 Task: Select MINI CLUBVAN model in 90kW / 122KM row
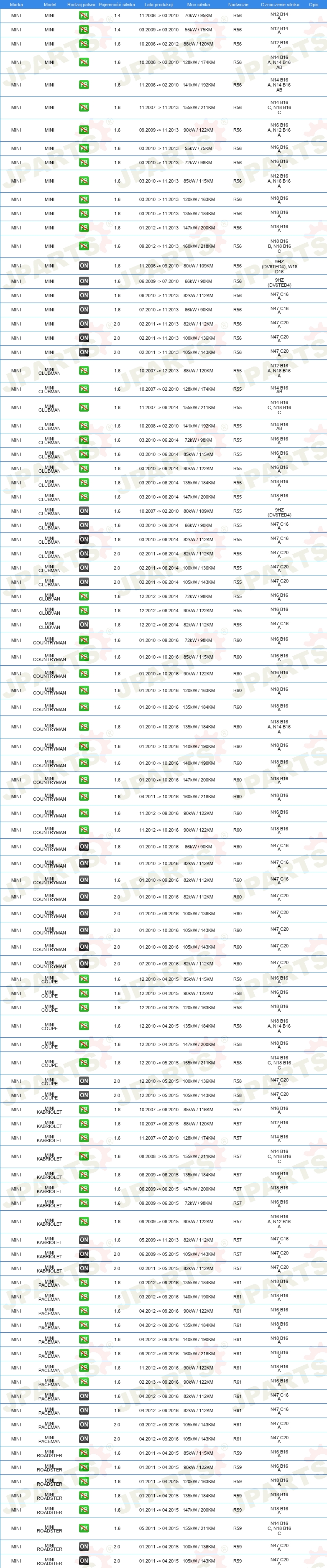pos(49,611)
